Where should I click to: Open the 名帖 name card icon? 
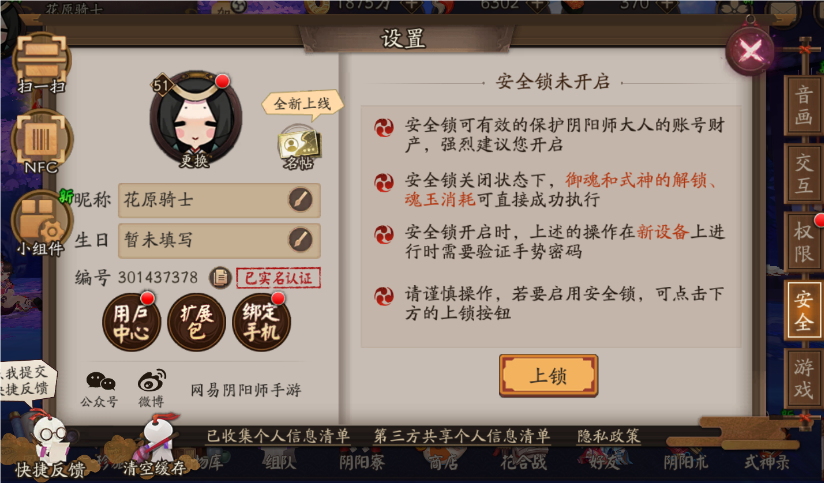point(298,147)
